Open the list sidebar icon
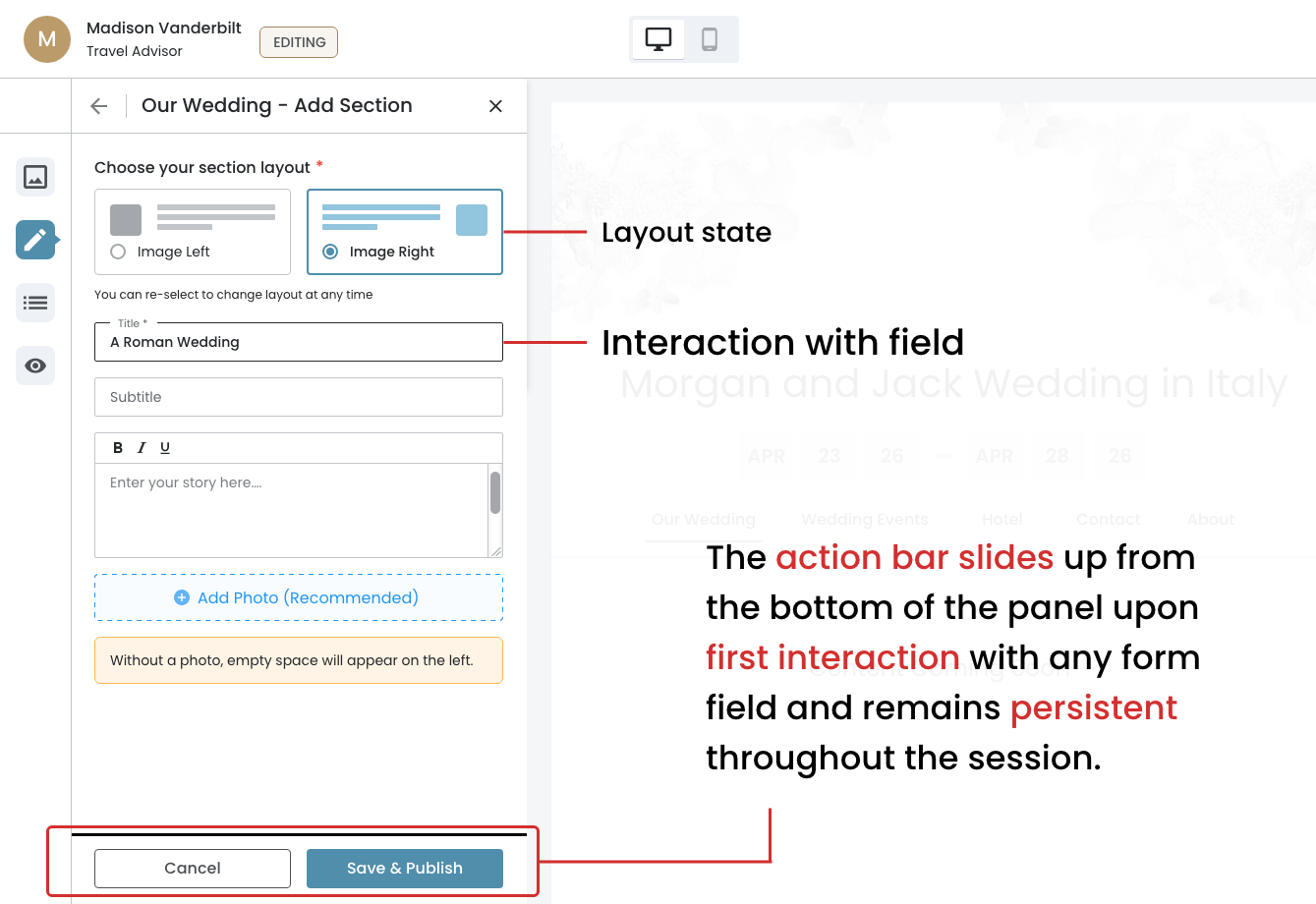Image resolution: width=1316 pixels, height=904 pixels. 35,303
